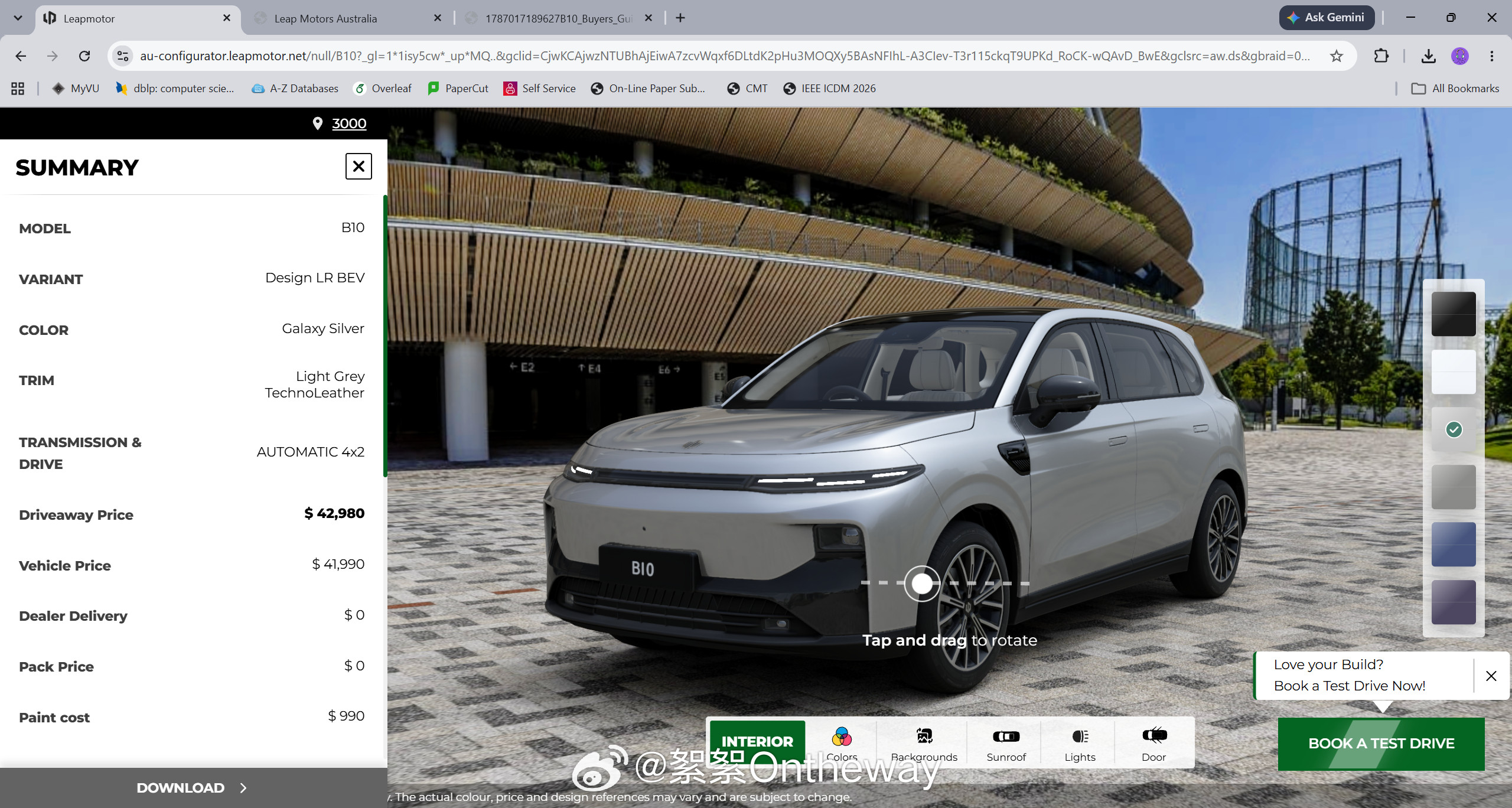Select the dark grey colour swatch

pos(1454,487)
